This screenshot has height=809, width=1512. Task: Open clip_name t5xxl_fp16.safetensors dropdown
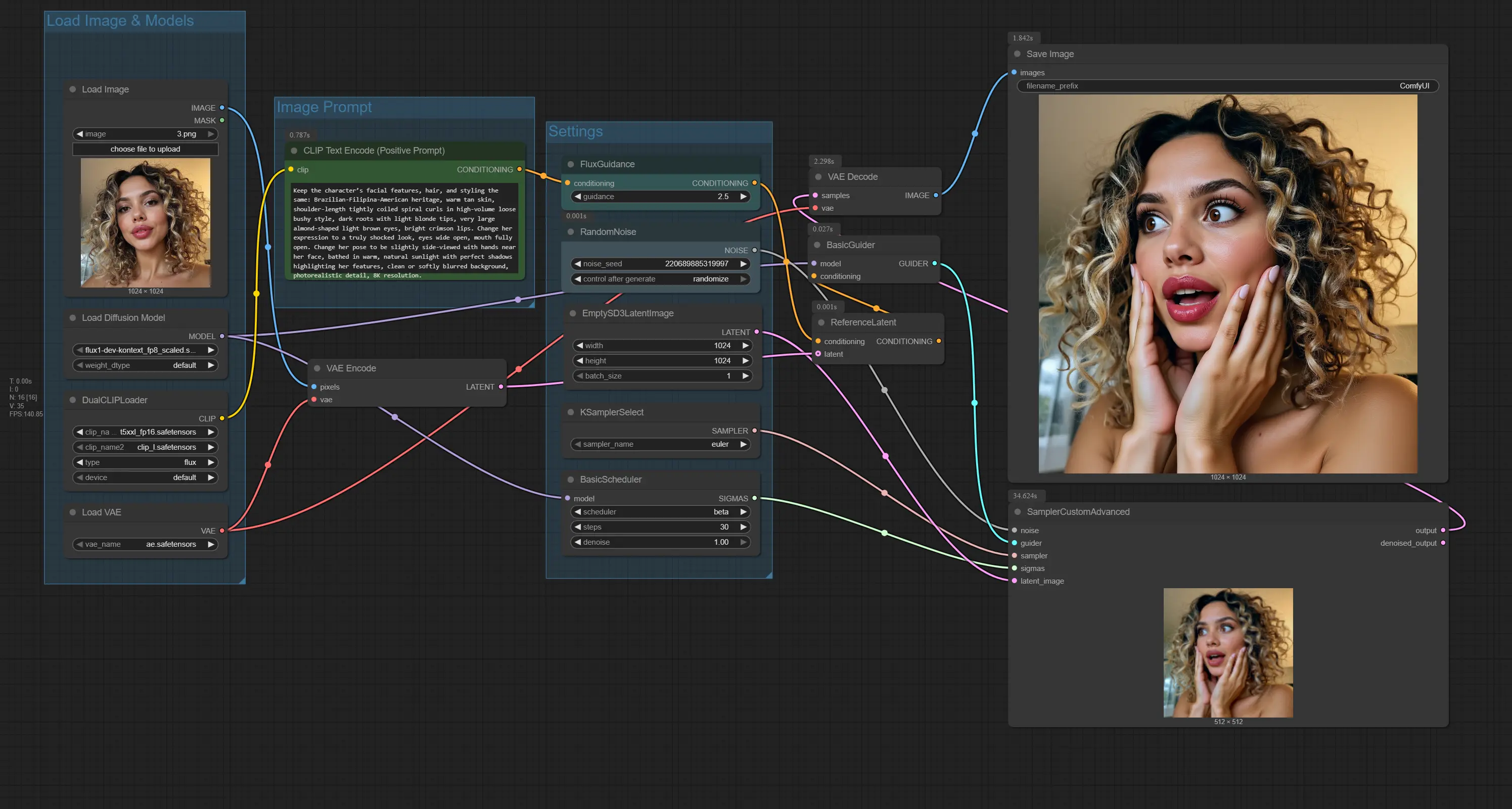pyautogui.click(x=145, y=432)
